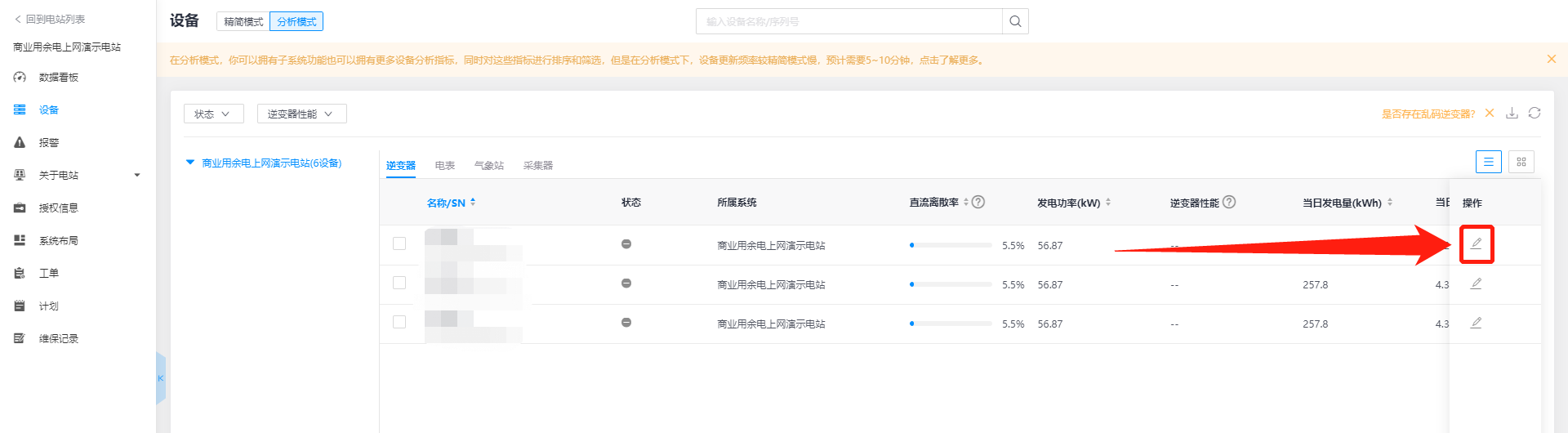Switch to the 电表 tab

click(444, 166)
